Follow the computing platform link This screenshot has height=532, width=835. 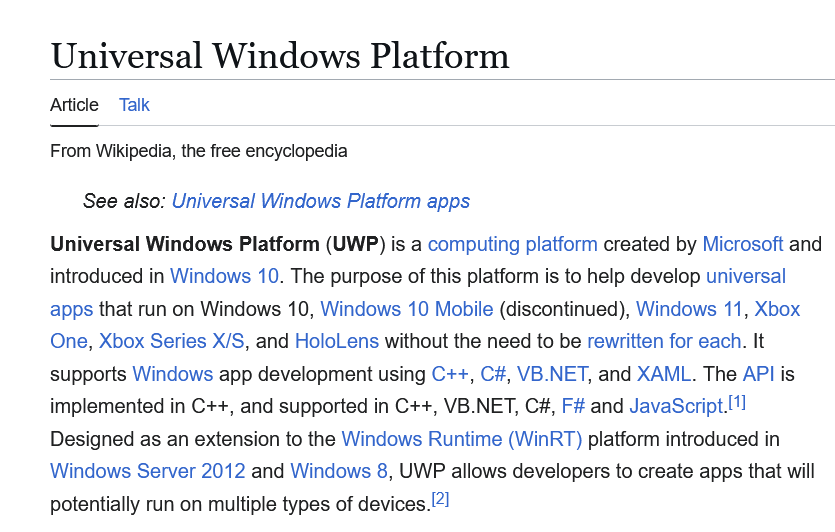pos(512,244)
